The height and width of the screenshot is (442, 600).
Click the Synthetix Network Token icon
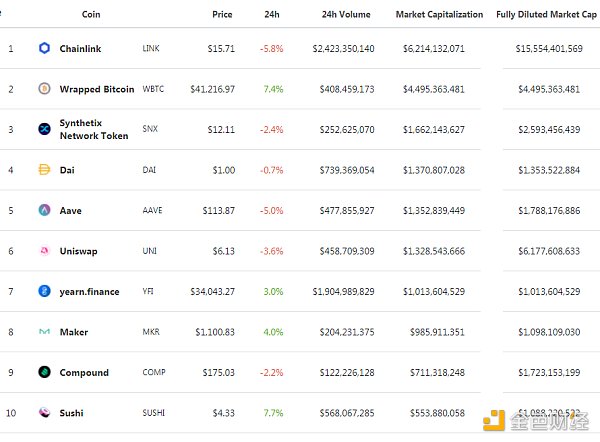tap(44, 129)
